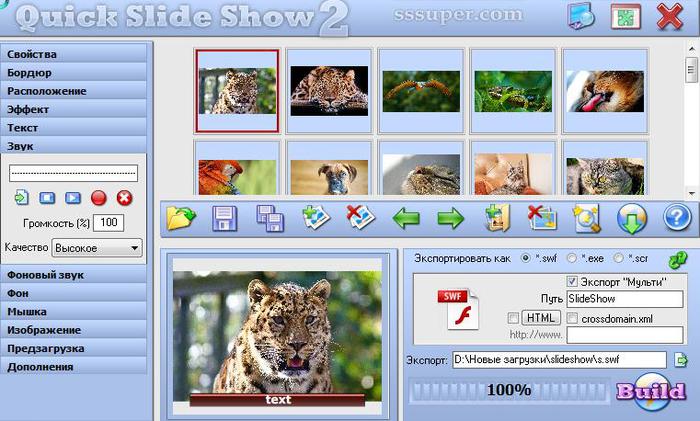Close the application with the red X
700x421 pixels.
(669, 17)
